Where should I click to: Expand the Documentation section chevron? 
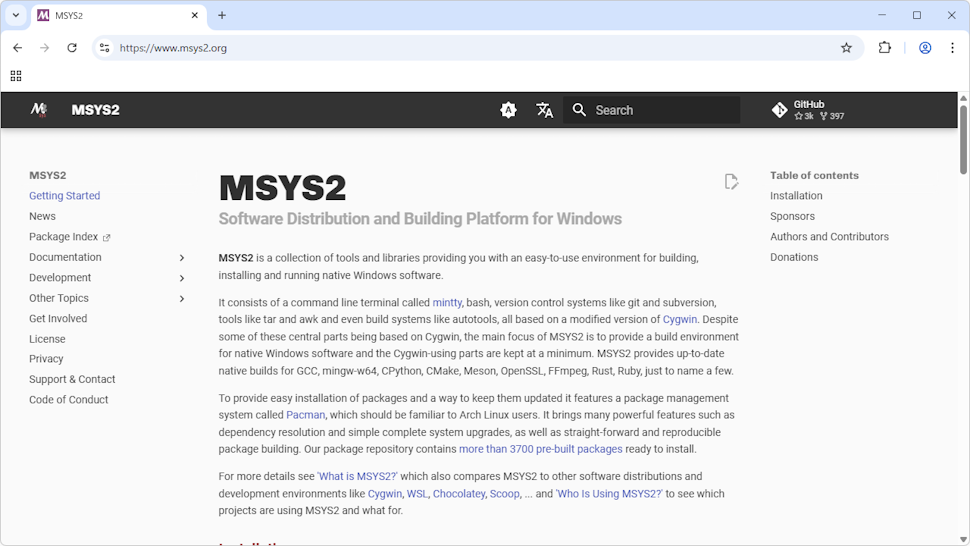[x=182, y=258]
